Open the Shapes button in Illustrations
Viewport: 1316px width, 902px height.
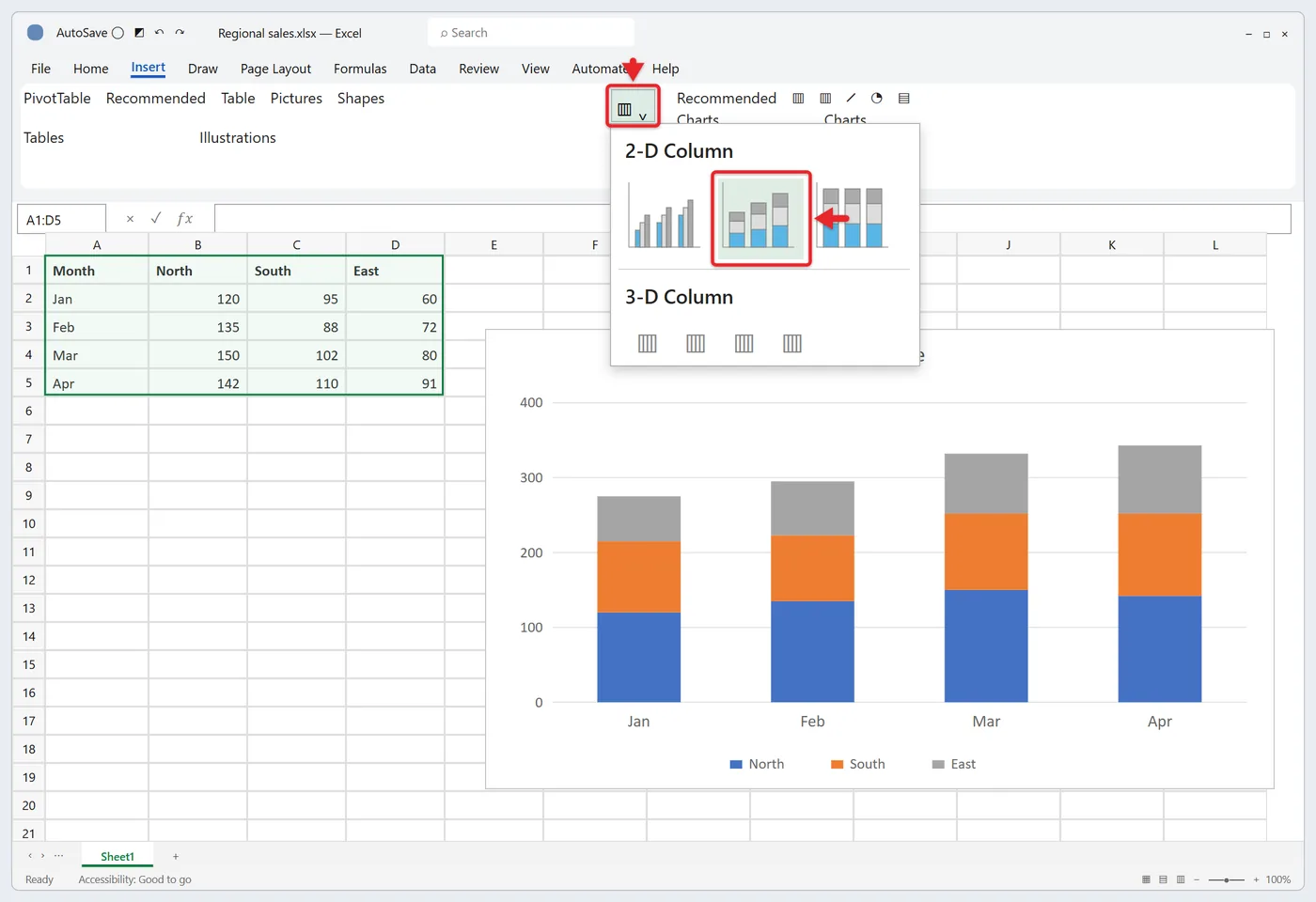click(361, 98)
